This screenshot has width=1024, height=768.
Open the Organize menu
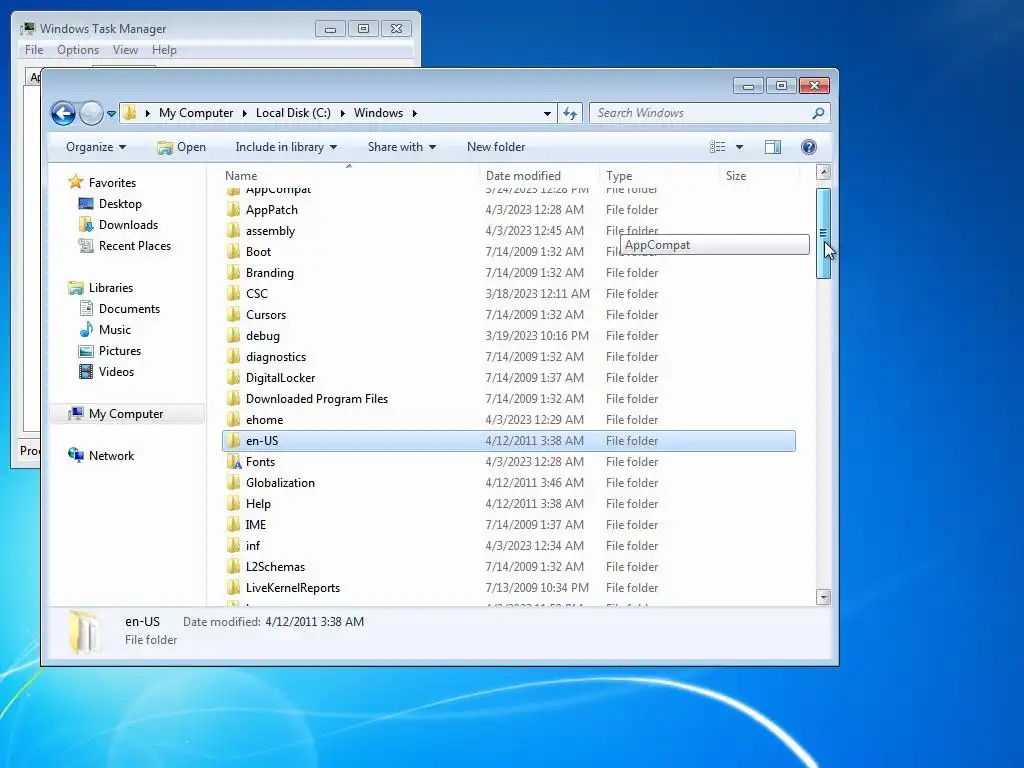click(x=96, y=147)
